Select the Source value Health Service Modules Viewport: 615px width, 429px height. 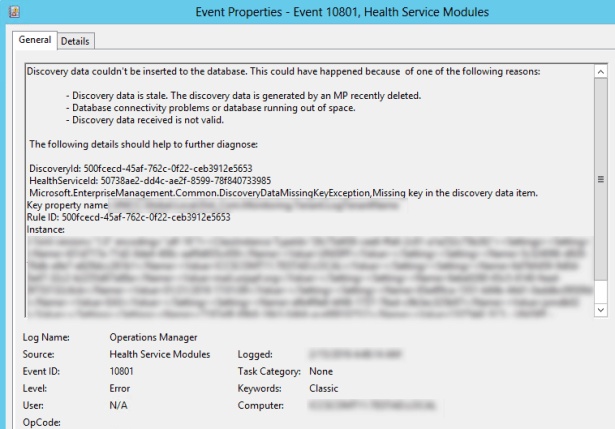tap(160, 354)
